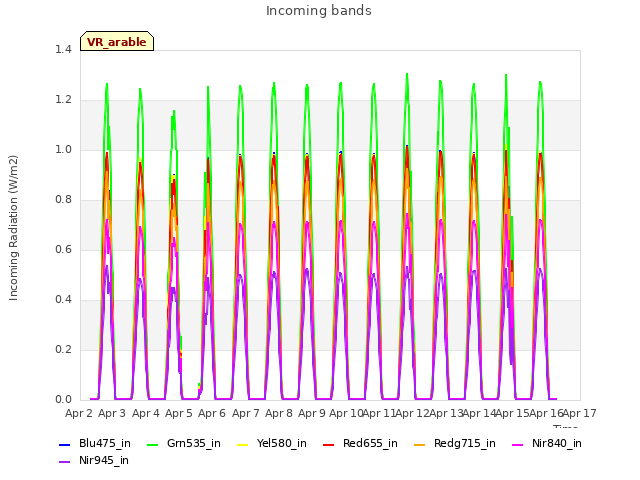Click the Redg715_in orange legend swatch

(x=420, y=444)
